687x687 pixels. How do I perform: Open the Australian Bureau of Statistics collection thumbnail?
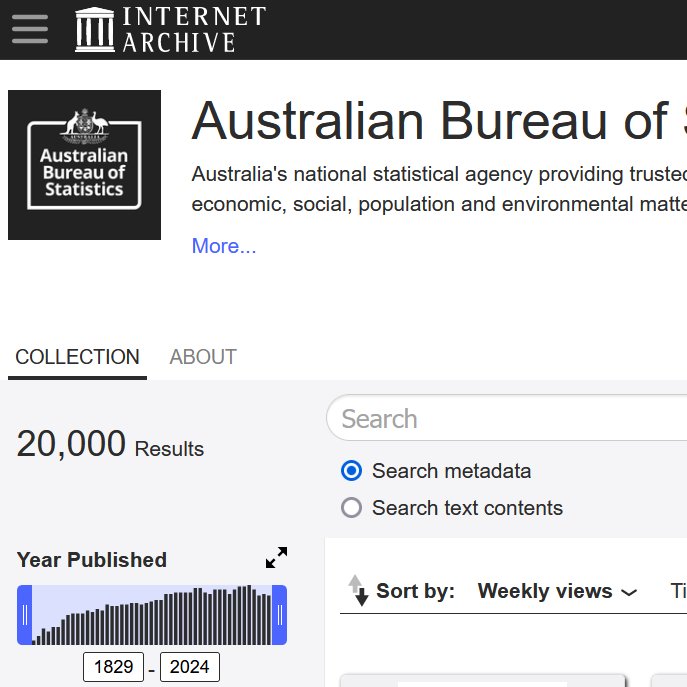coord(85,165)
